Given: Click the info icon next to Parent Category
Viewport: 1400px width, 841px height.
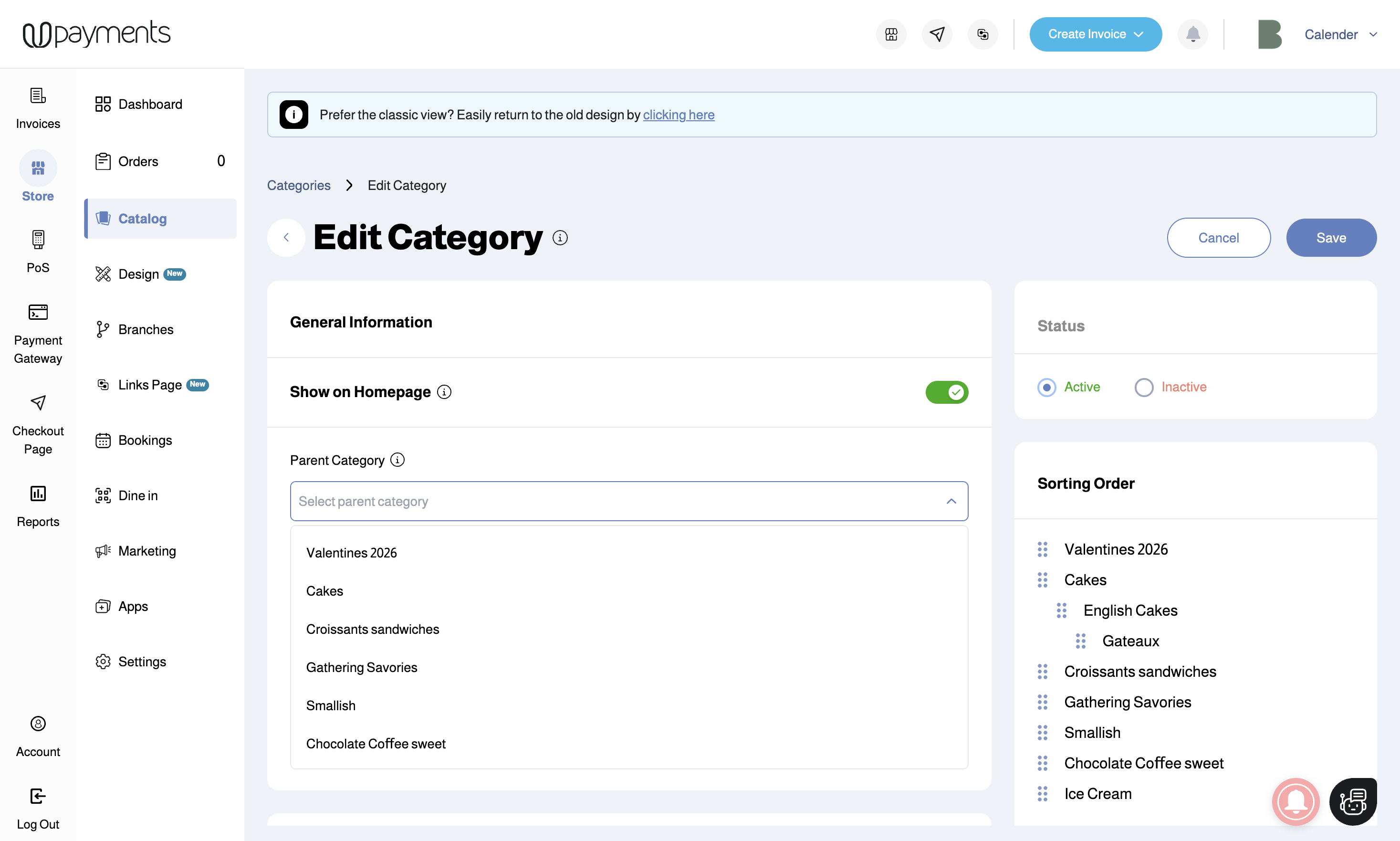Looking at the screenshot, I should [x=398, y=460].
